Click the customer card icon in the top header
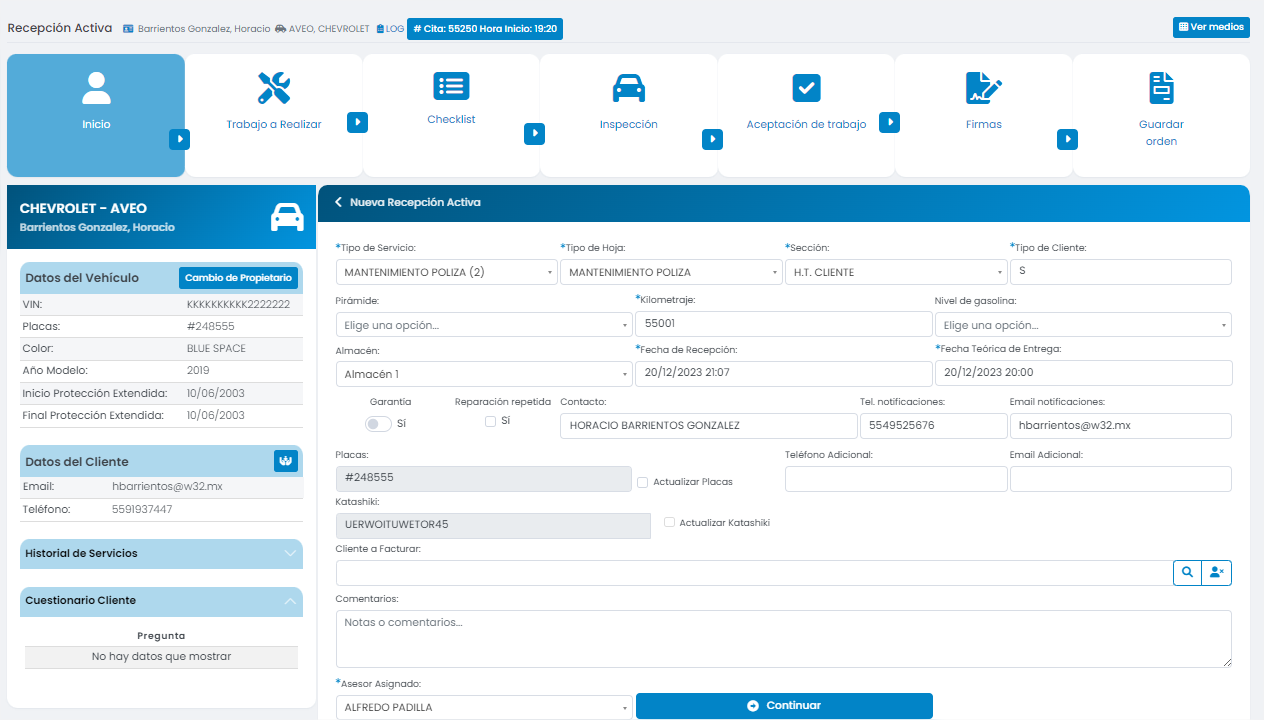The width and height of the screenshot is (1264, 720). click(128, 29)
